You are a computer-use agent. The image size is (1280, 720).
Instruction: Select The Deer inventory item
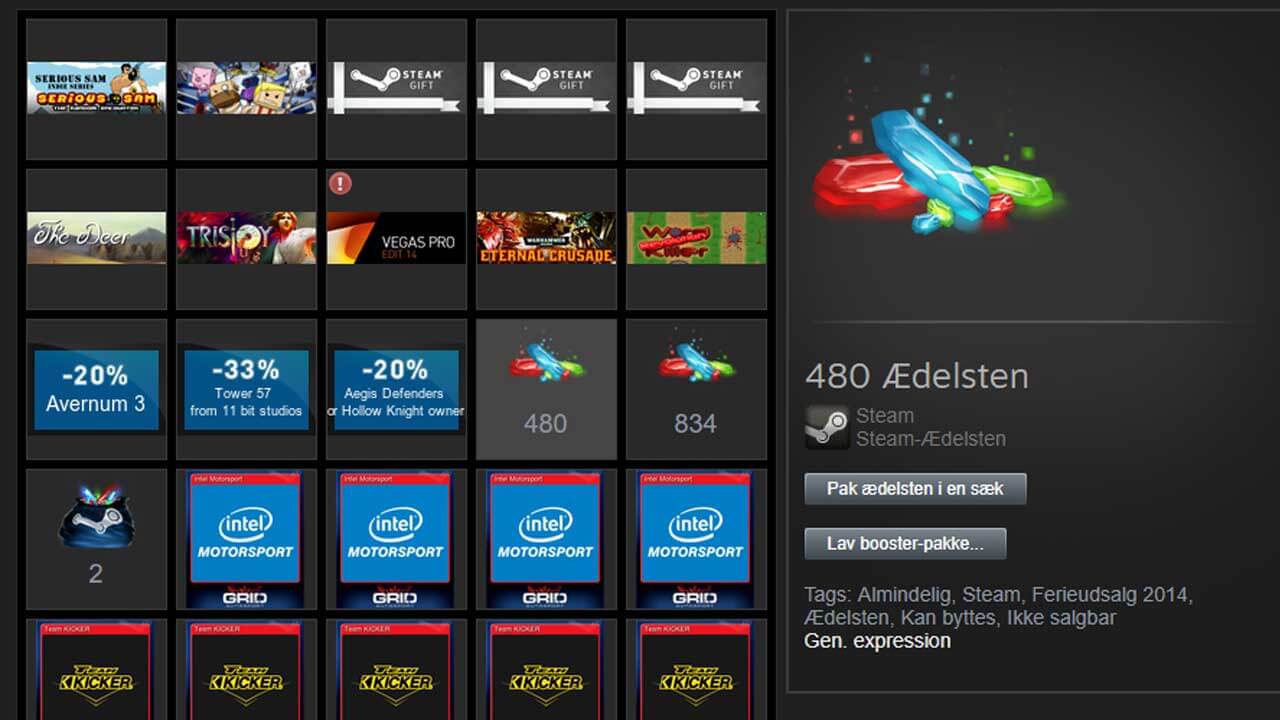(x=96, y=239)
